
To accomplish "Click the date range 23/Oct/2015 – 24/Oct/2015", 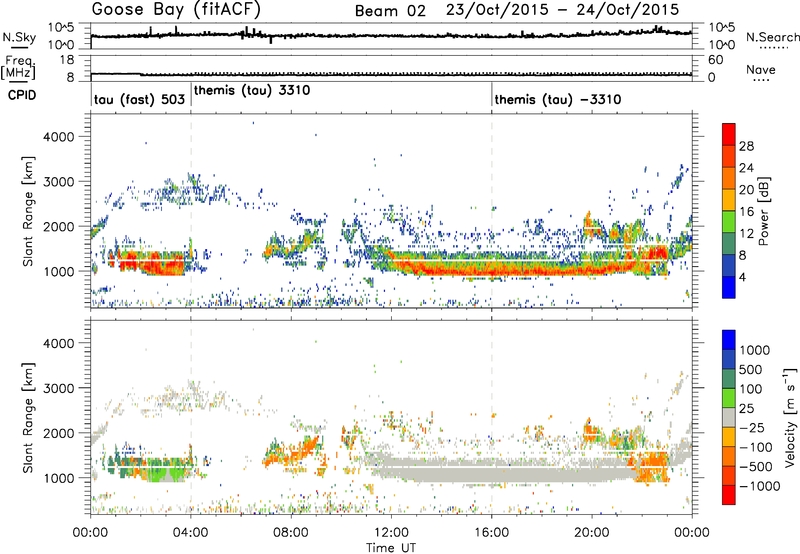I will click(x=562, y=10).
